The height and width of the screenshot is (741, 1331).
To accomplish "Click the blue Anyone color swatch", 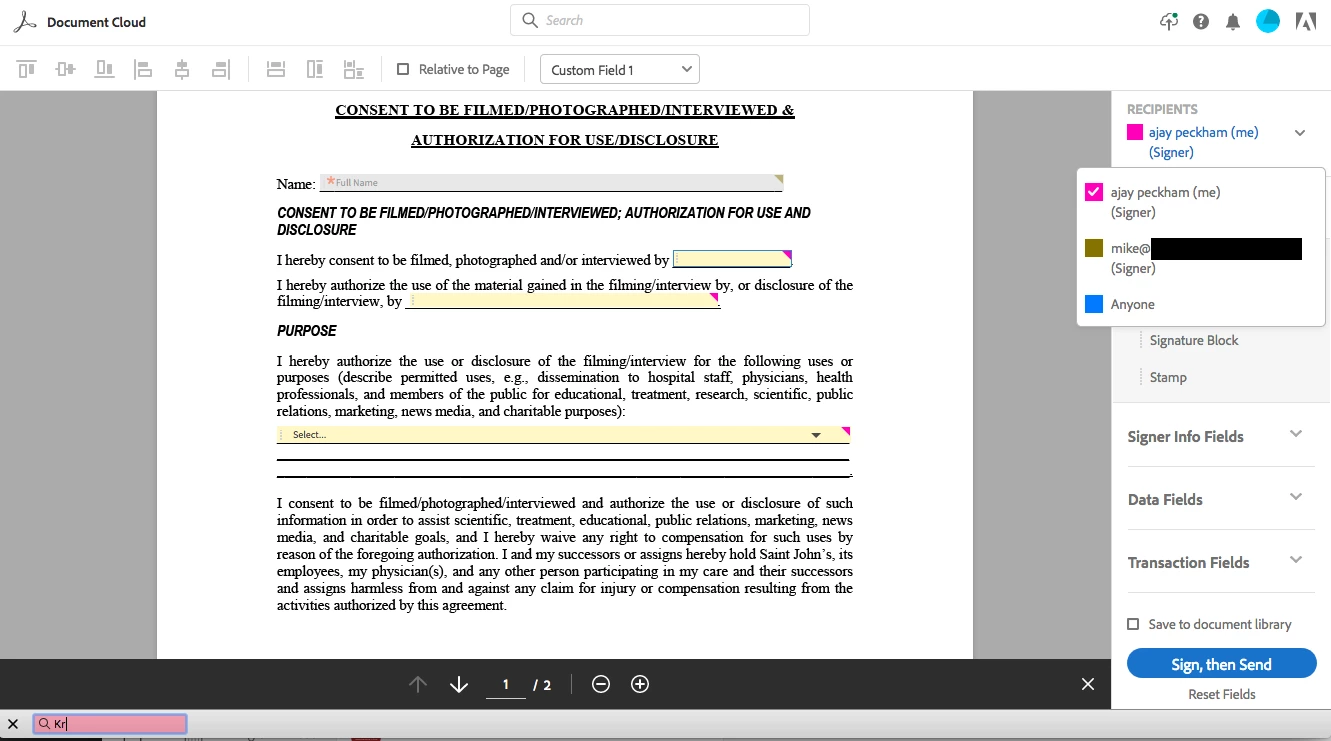I will pos(1094,304).
